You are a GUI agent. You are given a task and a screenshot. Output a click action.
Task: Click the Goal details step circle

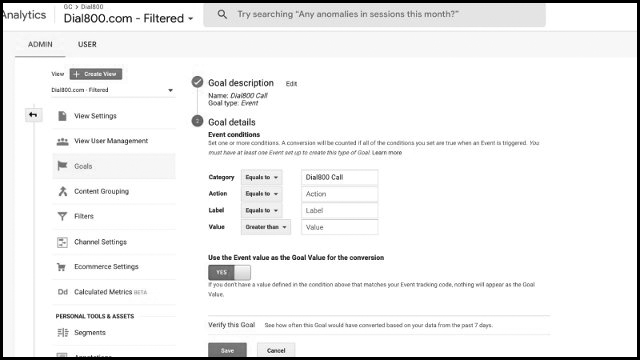click(x=197, y=121)
